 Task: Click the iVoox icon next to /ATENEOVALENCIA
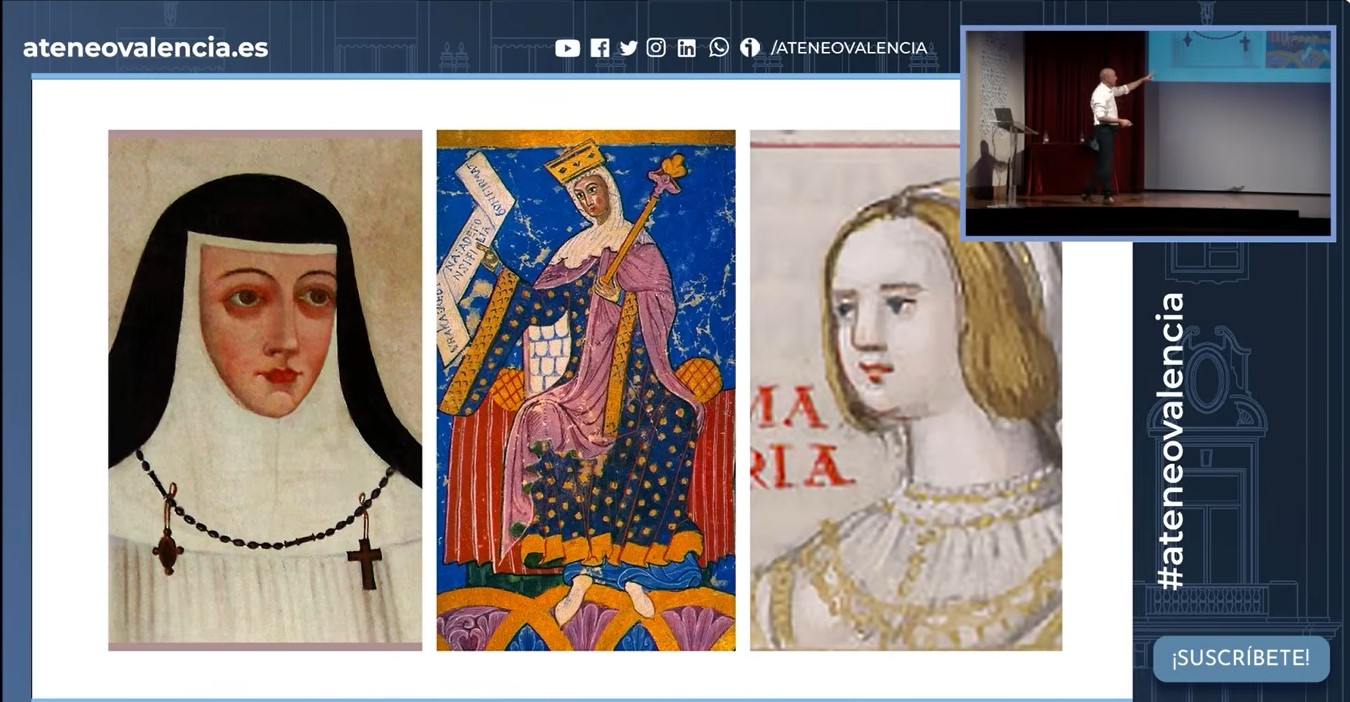pyautogui.click(x=750, y=47)
